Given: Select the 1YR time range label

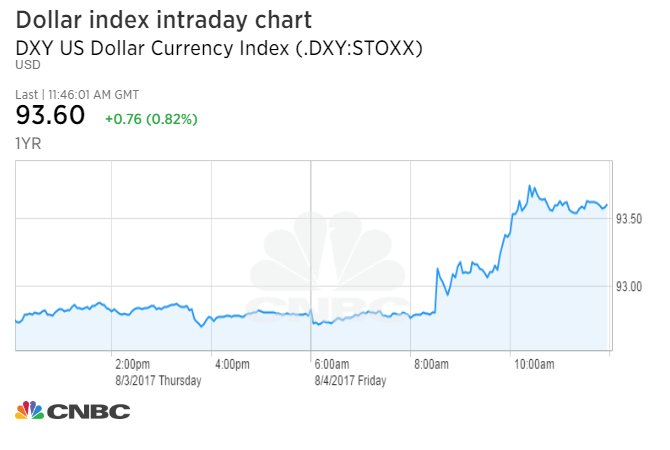Looking at the screenshot, I should pyautogui.click(x=27, y=143).
